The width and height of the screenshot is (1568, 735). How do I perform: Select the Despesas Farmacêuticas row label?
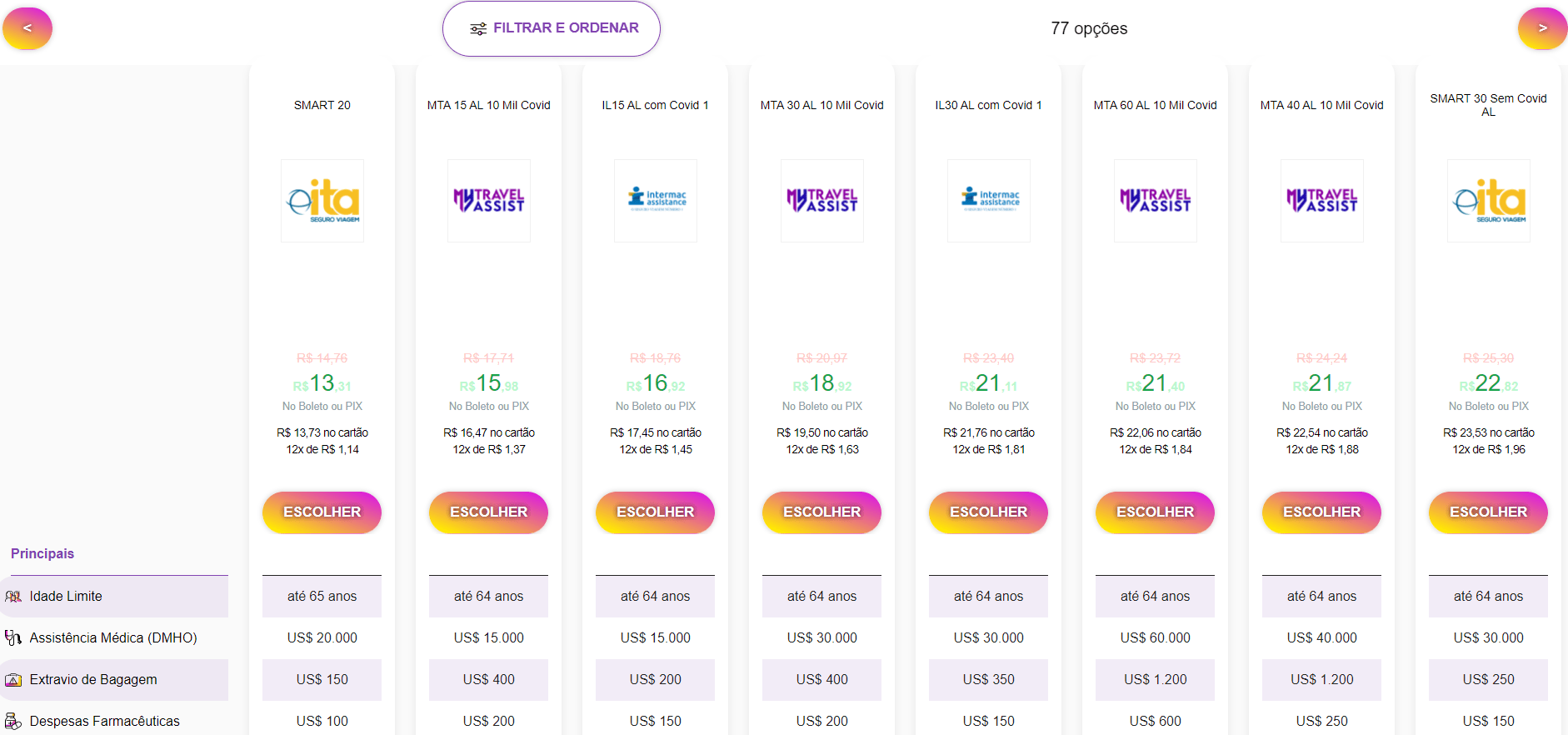point(105,722)
